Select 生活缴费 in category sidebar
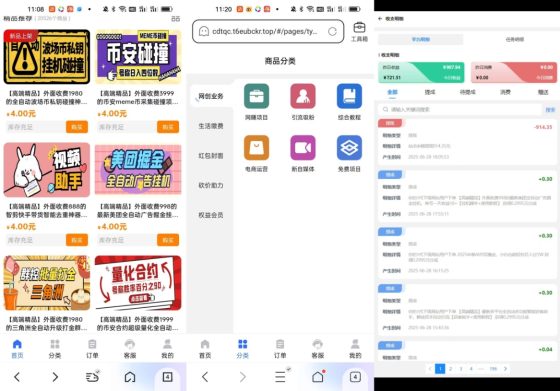 pos(211,126)
